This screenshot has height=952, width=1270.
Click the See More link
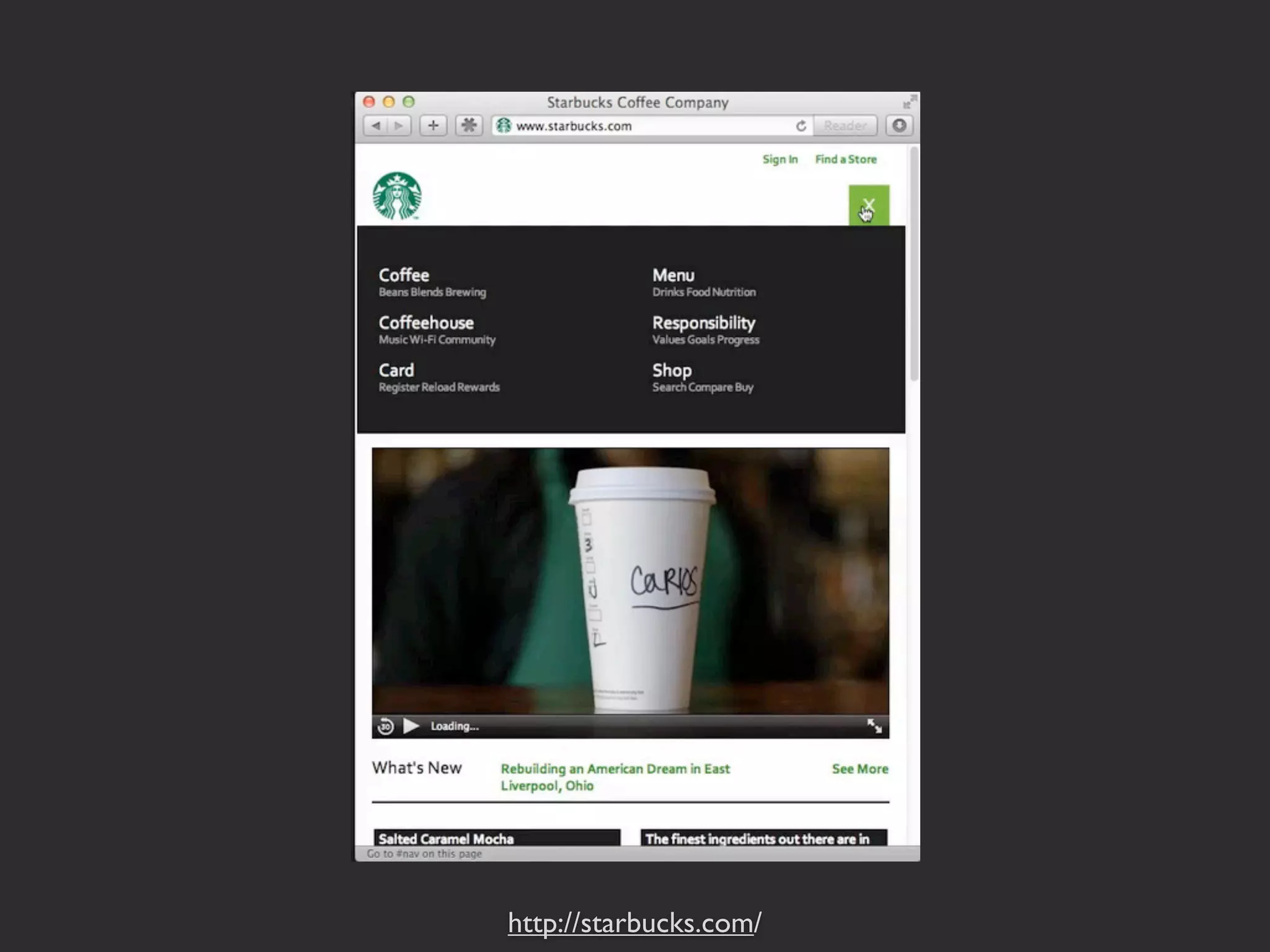click(x=860, y=769)
